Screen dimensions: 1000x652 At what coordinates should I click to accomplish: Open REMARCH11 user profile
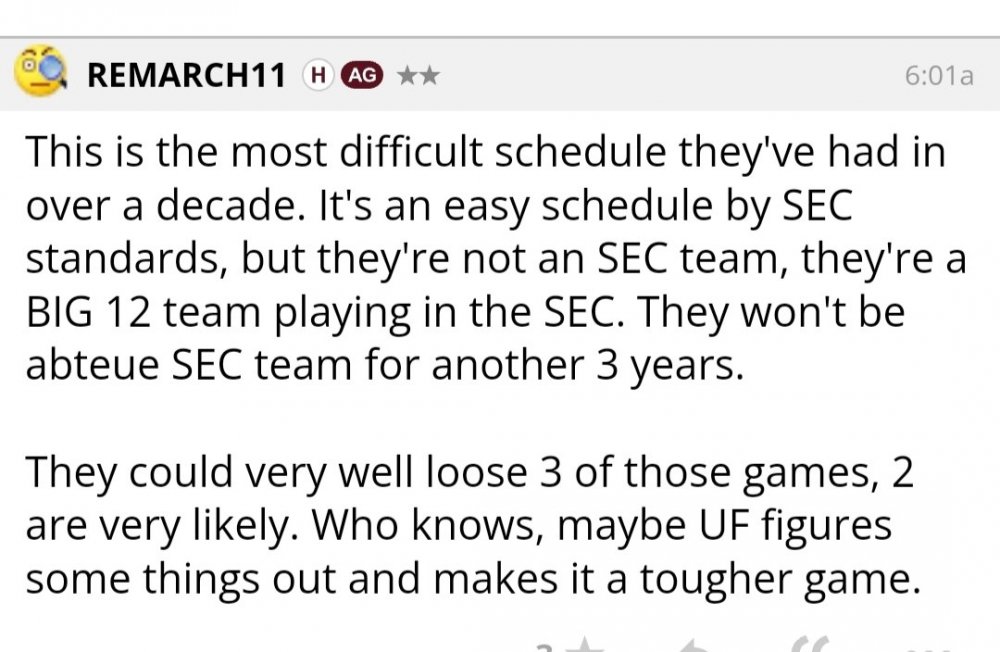(186, 75)
